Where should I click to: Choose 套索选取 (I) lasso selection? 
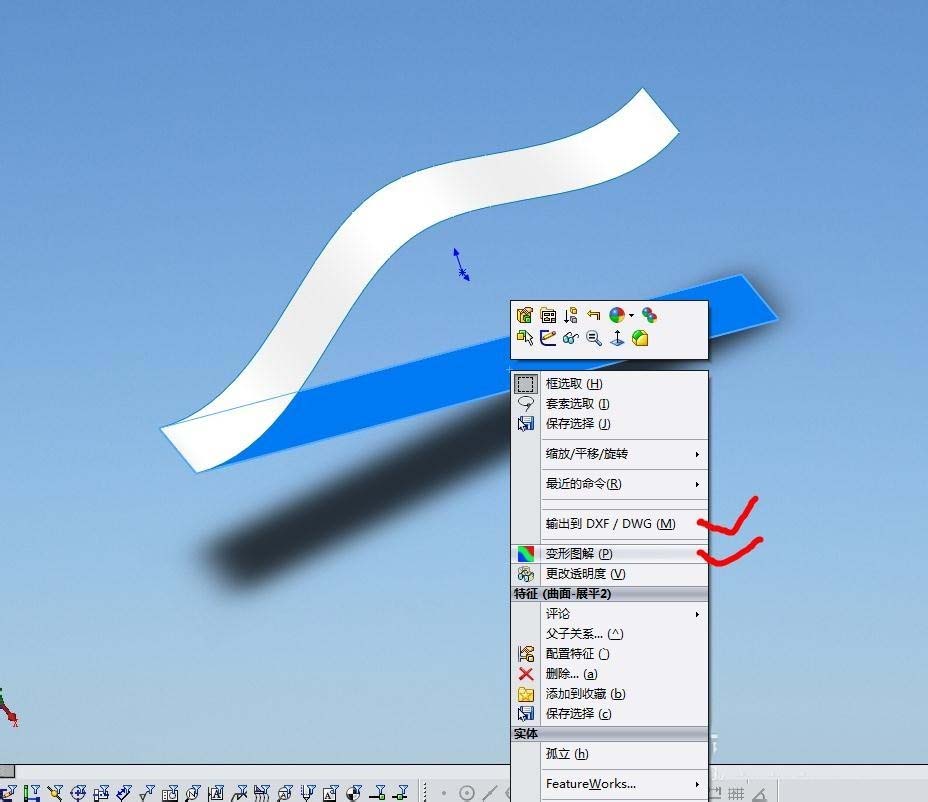point(610,404)
